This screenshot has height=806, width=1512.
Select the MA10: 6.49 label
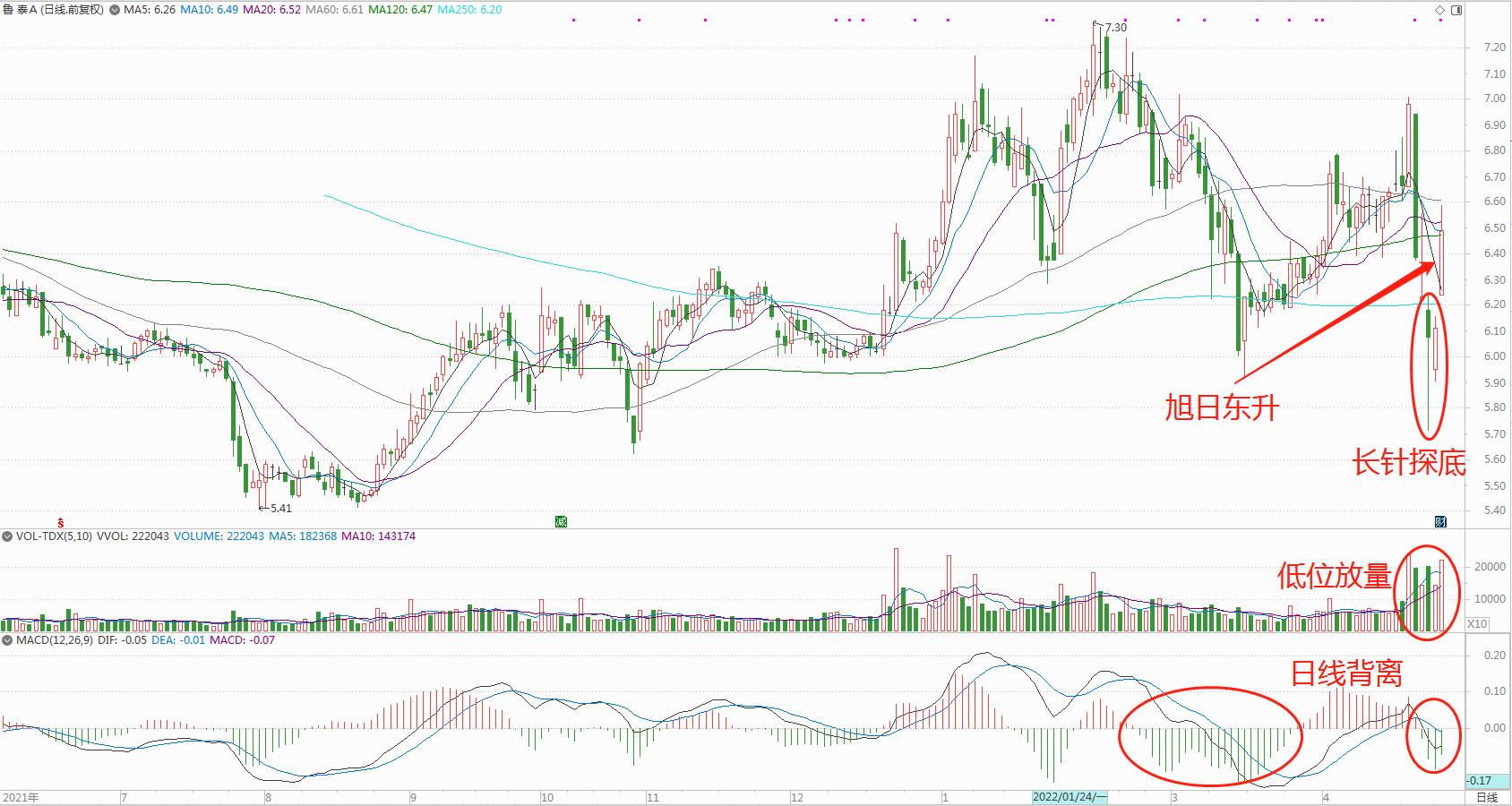(x=210, y=10)
